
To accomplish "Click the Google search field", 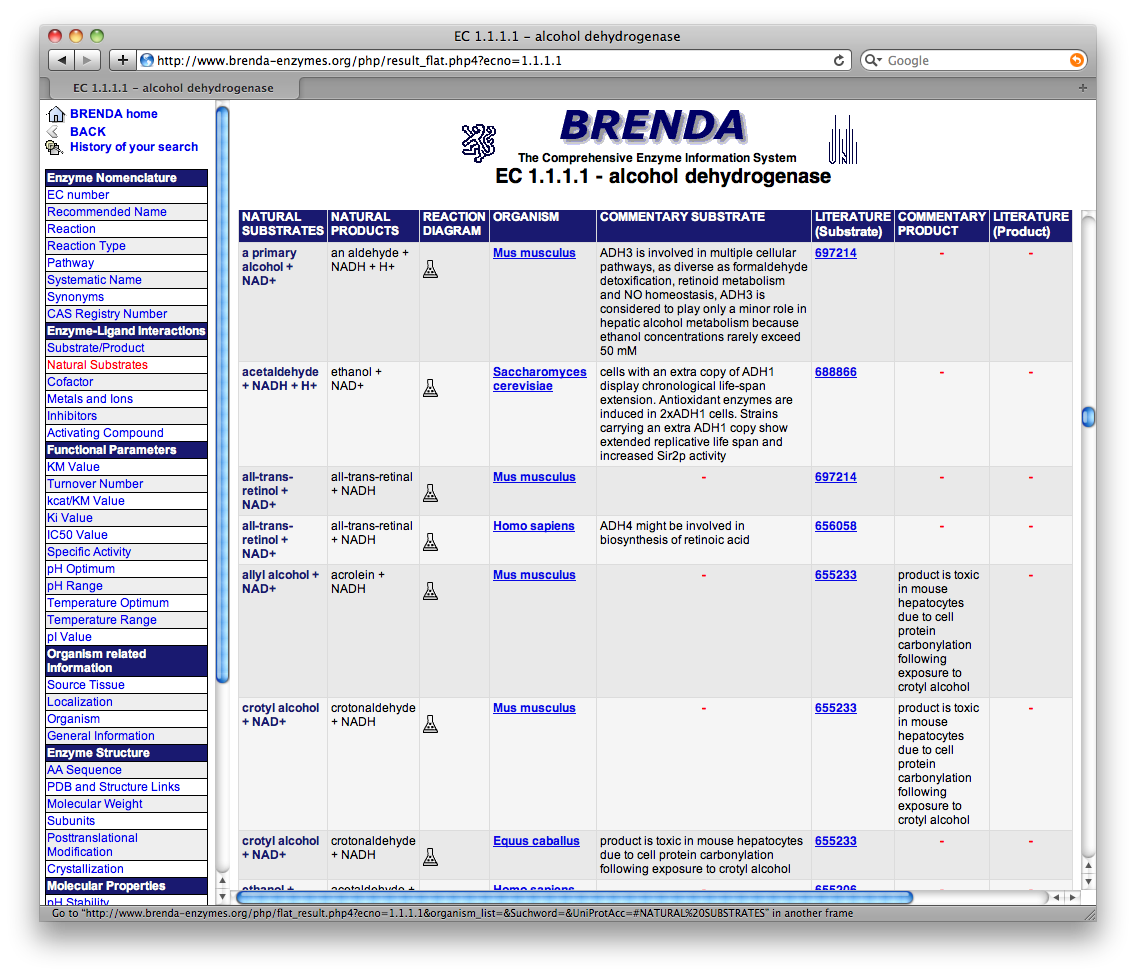I will click(x=974, y=60).
